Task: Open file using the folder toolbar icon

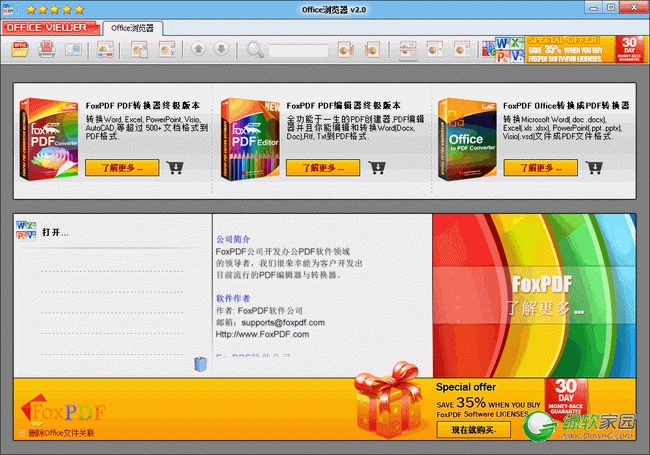Action: [x=20, y=49]
